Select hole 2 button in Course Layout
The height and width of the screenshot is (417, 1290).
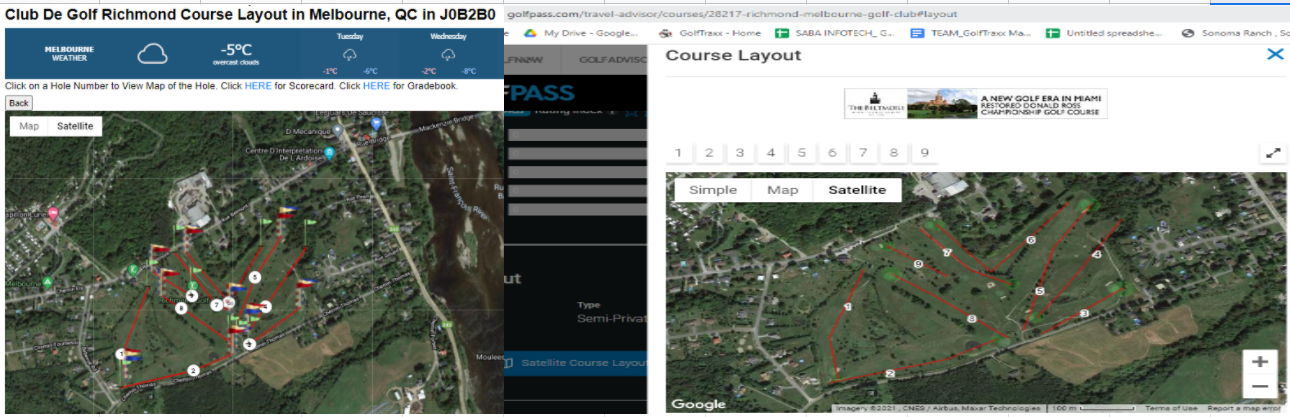click(x=709, y=153)
